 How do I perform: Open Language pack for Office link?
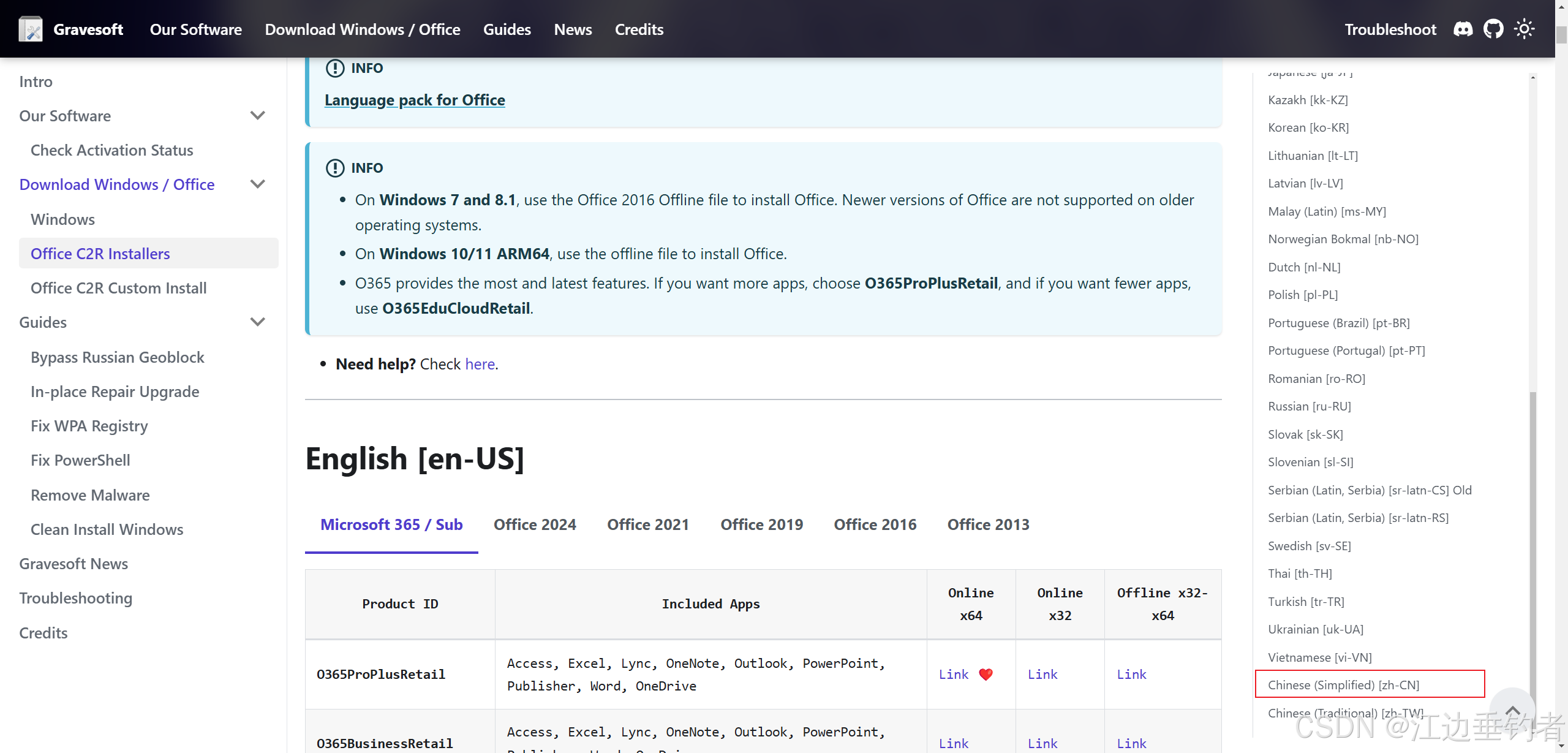click(x=415, y=100)
